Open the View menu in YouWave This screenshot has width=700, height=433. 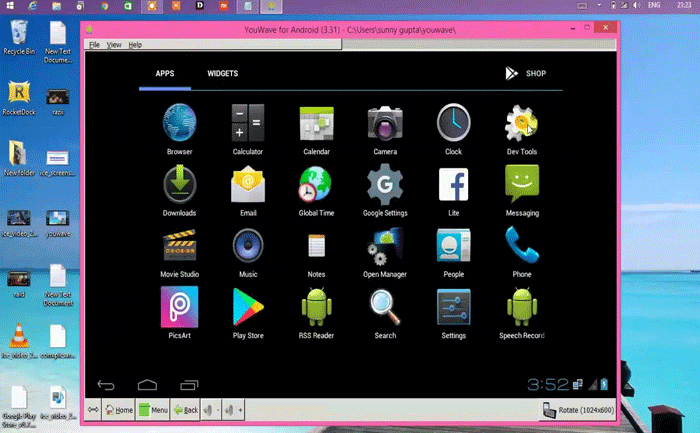click(114, 45)
